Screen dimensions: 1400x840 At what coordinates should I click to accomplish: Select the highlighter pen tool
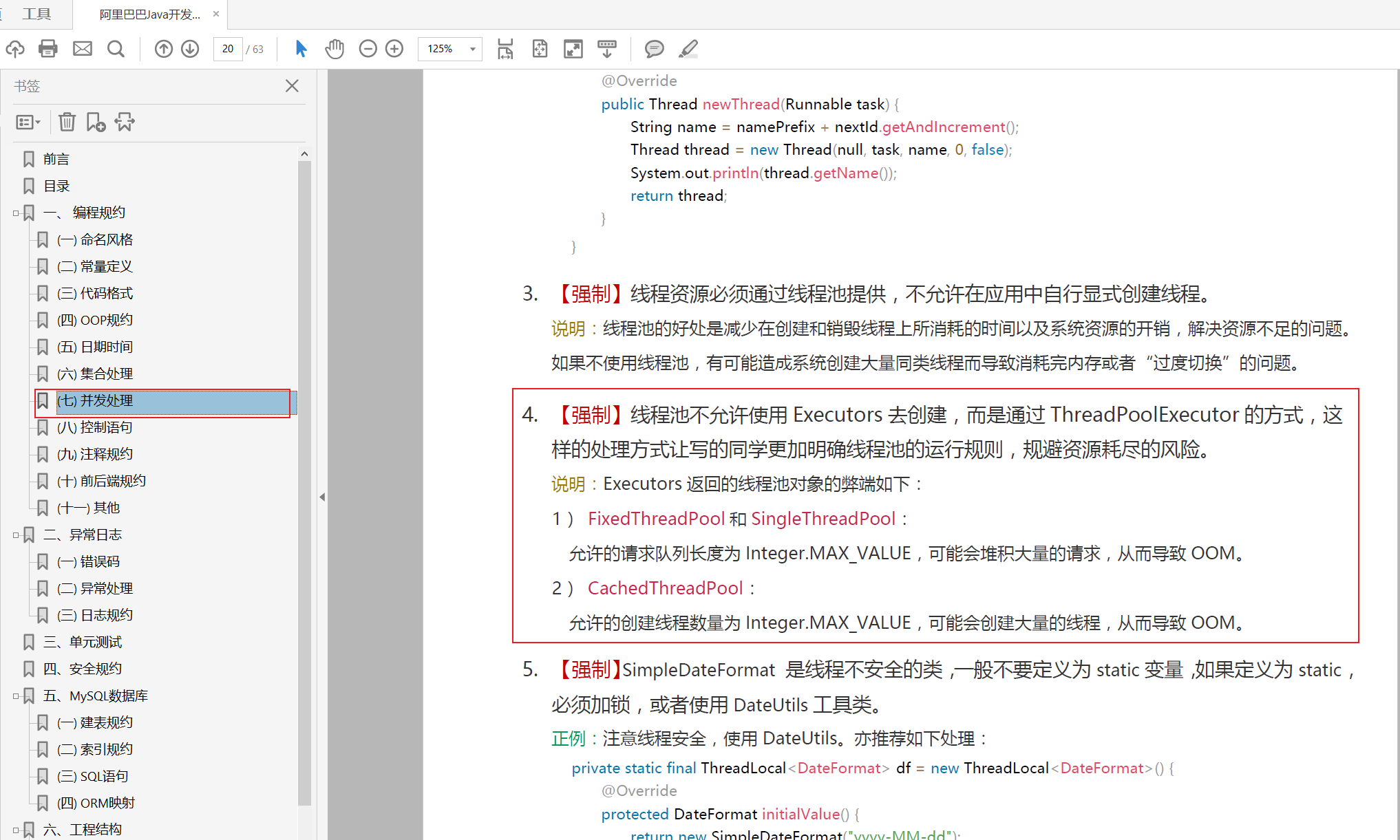click(688, 49)
